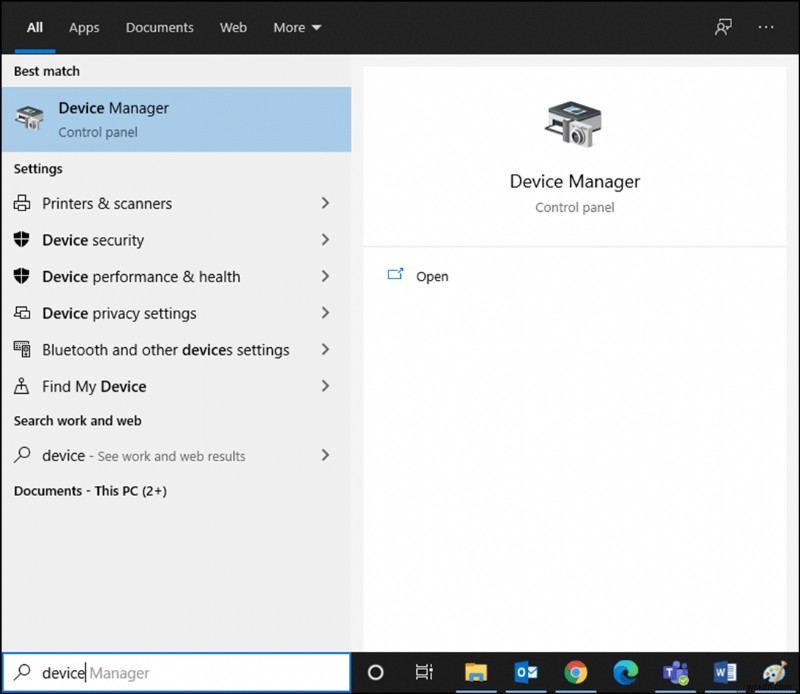Click the feedback icon in the top bar
This screenshot has width=800, height=694.
point(722,27)
